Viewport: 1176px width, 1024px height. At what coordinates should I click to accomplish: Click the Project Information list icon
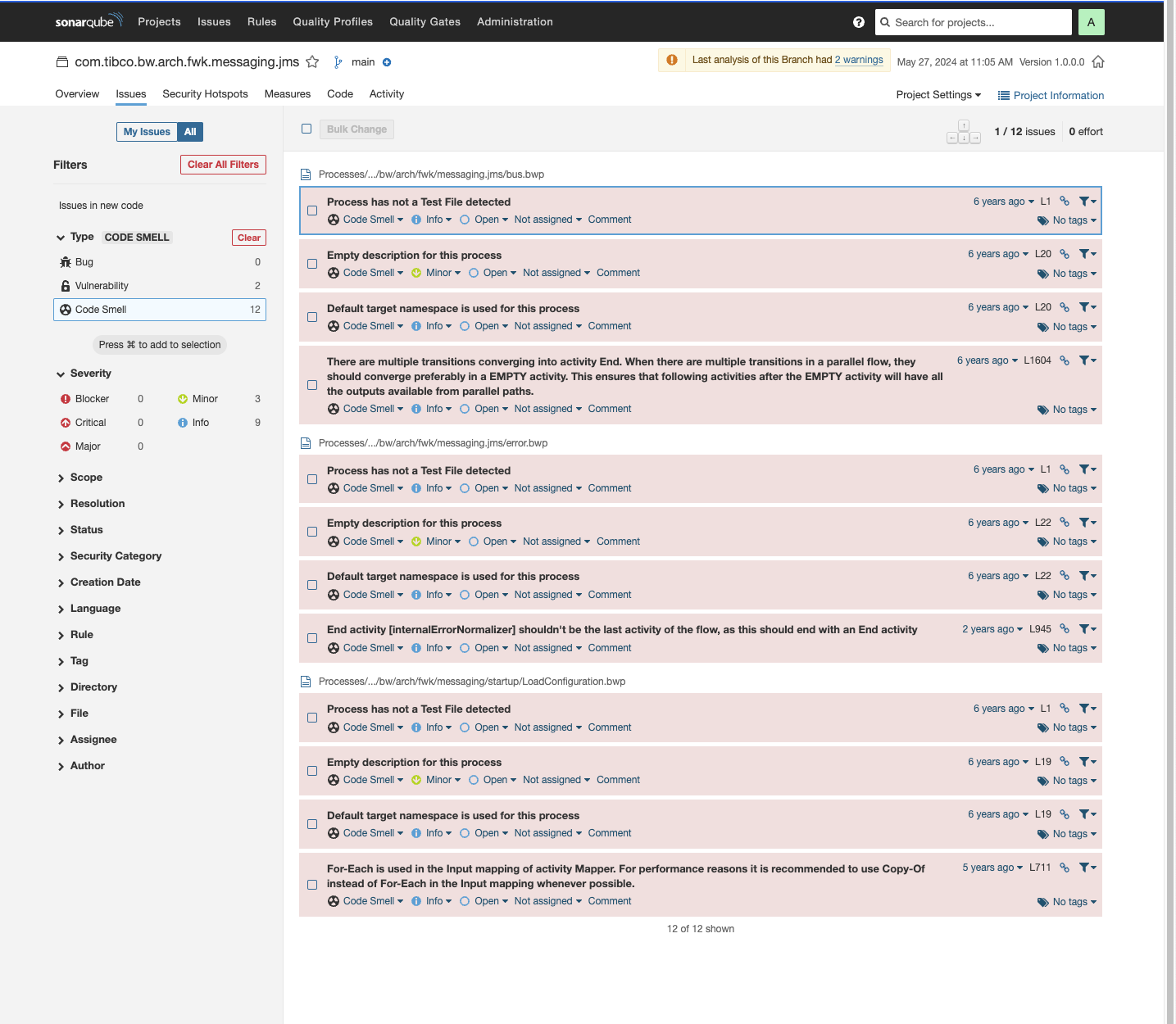1003,96
